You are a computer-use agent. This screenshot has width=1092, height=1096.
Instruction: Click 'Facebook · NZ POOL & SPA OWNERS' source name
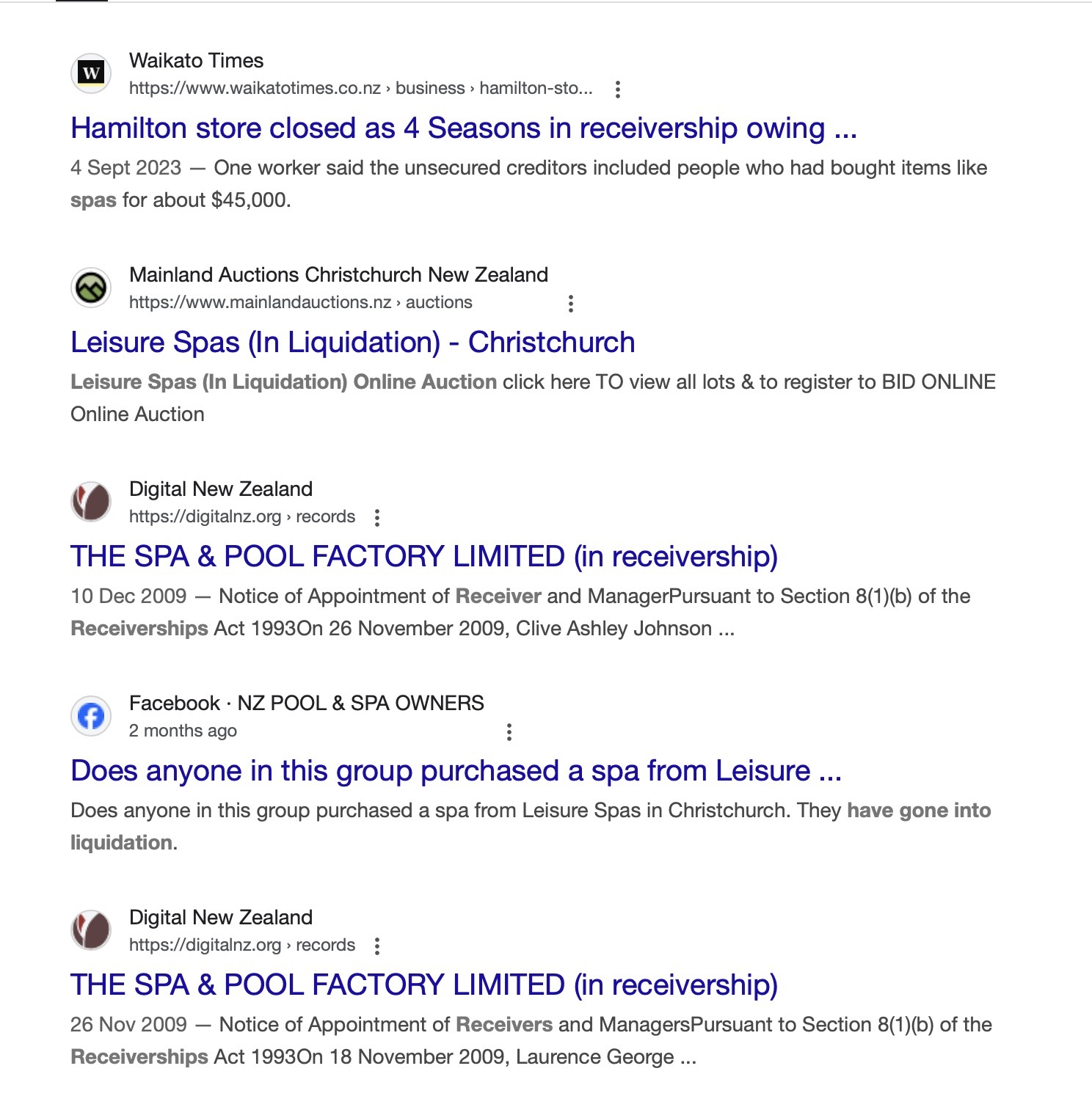307,703
